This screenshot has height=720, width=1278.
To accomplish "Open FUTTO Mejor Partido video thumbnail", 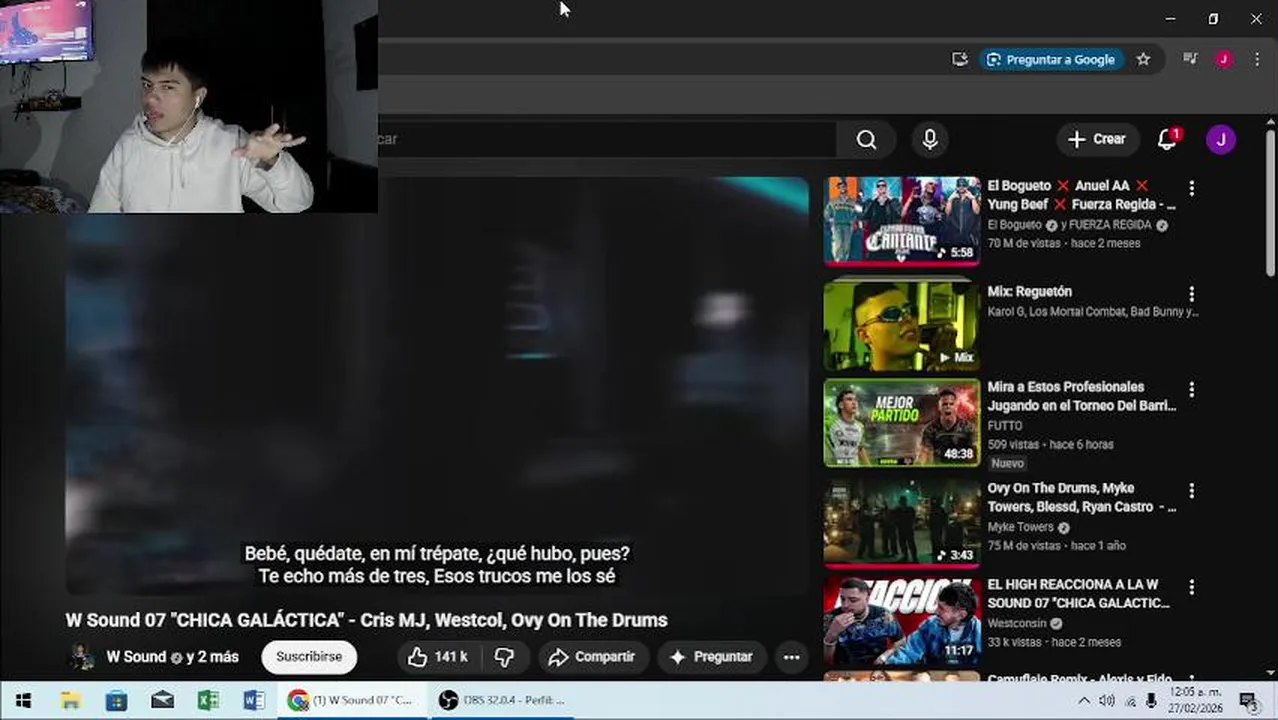I will 902,423.
